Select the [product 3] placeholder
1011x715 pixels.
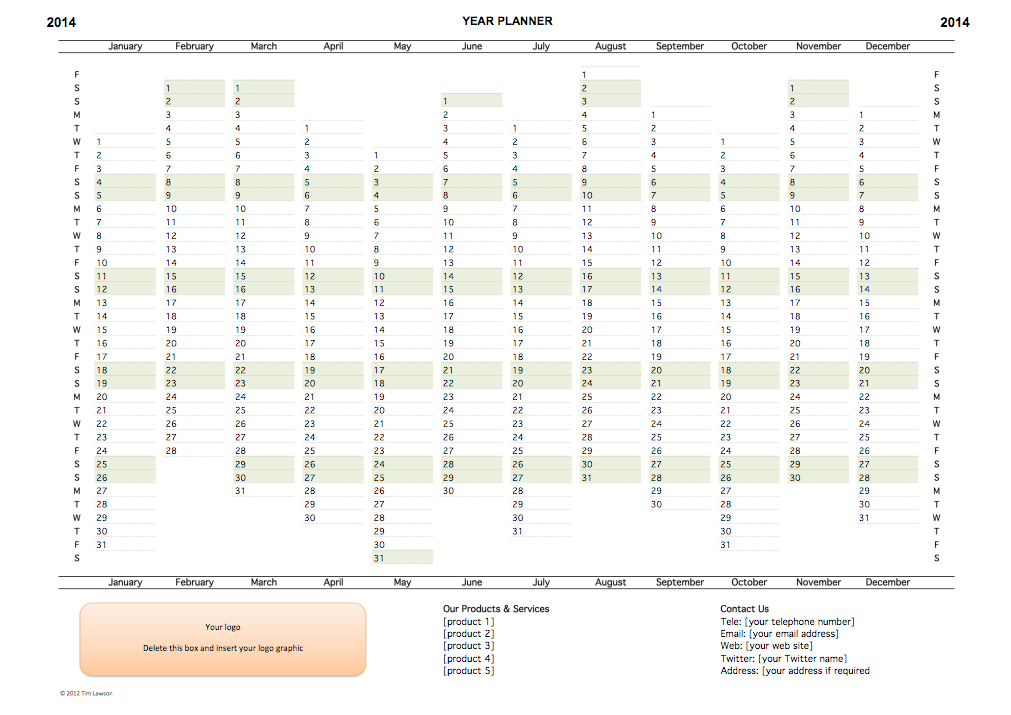coord(468,646)
